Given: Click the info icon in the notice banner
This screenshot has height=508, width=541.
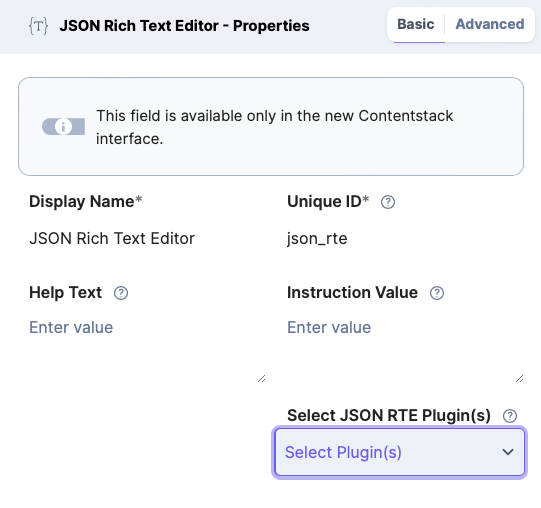Looking at the screenshot, I should click(63, 127).
